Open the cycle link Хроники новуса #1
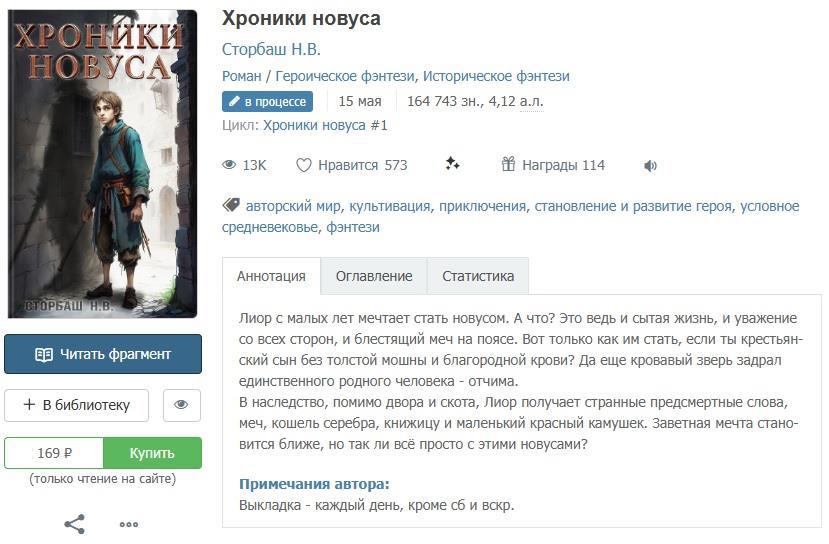The image size is (829, 544). (325, 125)
